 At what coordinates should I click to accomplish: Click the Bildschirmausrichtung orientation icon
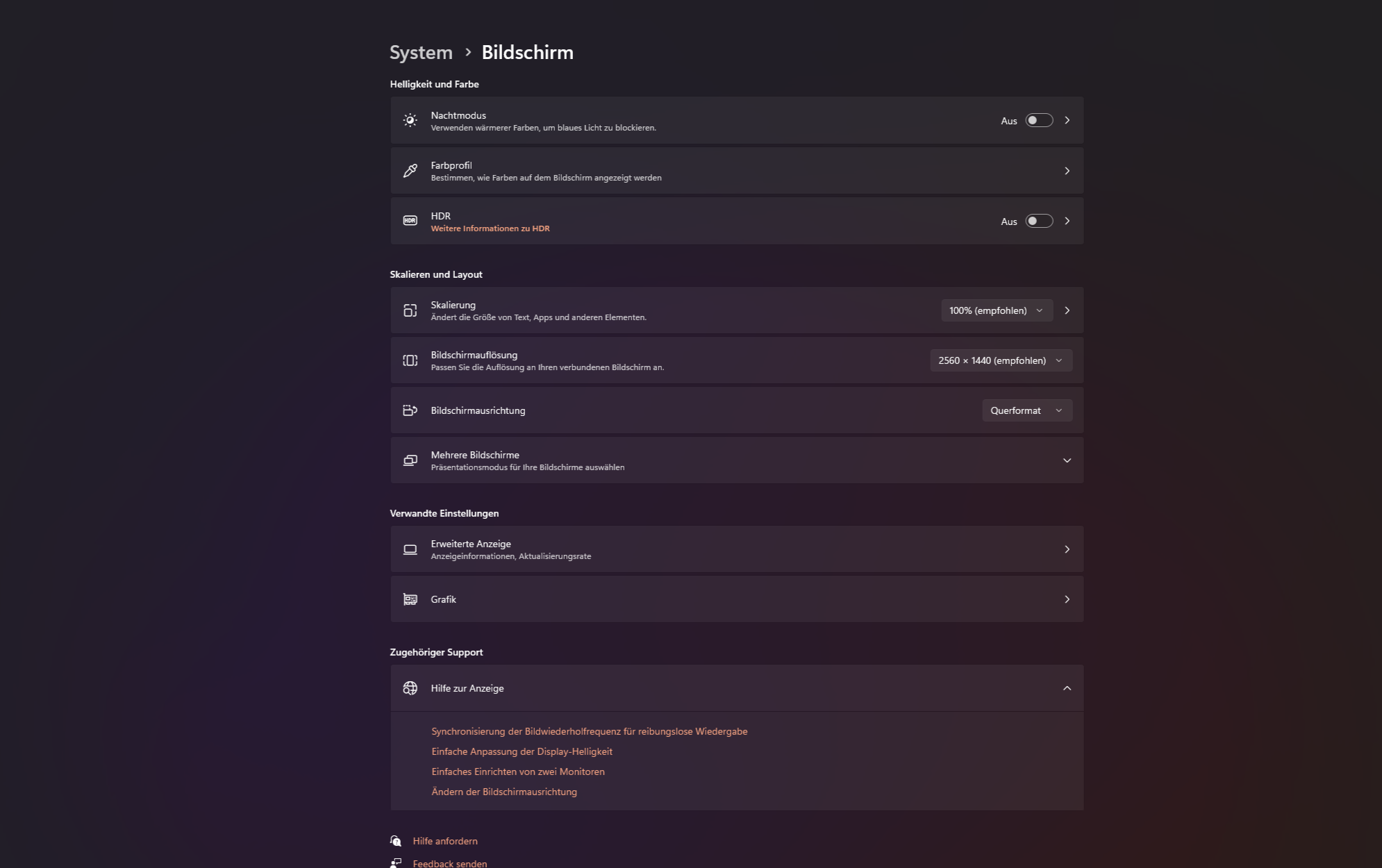point(410,410)
